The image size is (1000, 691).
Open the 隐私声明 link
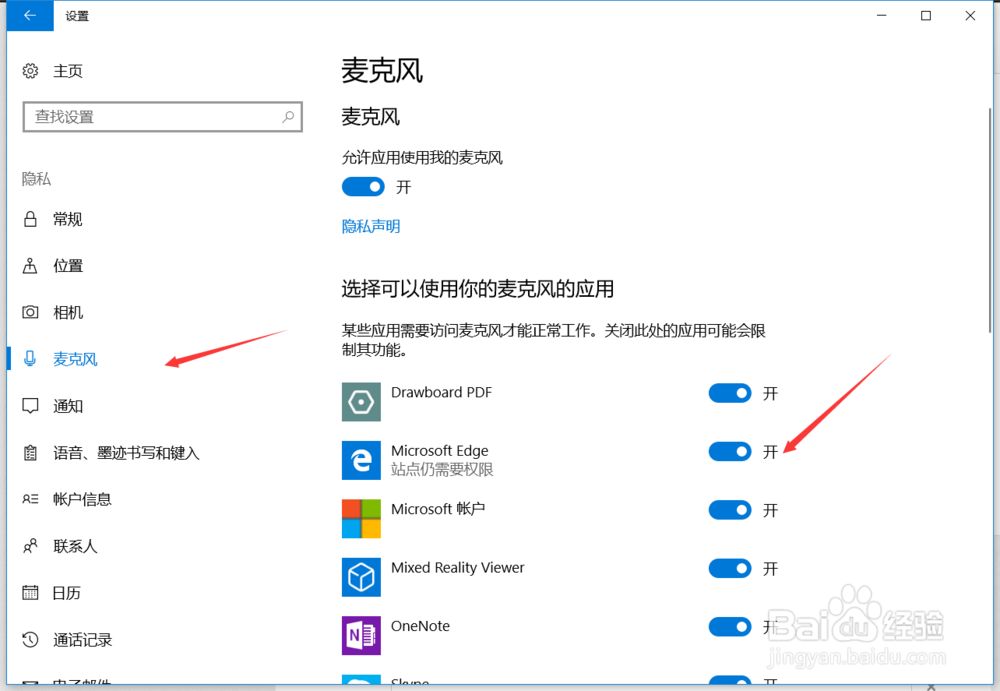pos(371,227)
